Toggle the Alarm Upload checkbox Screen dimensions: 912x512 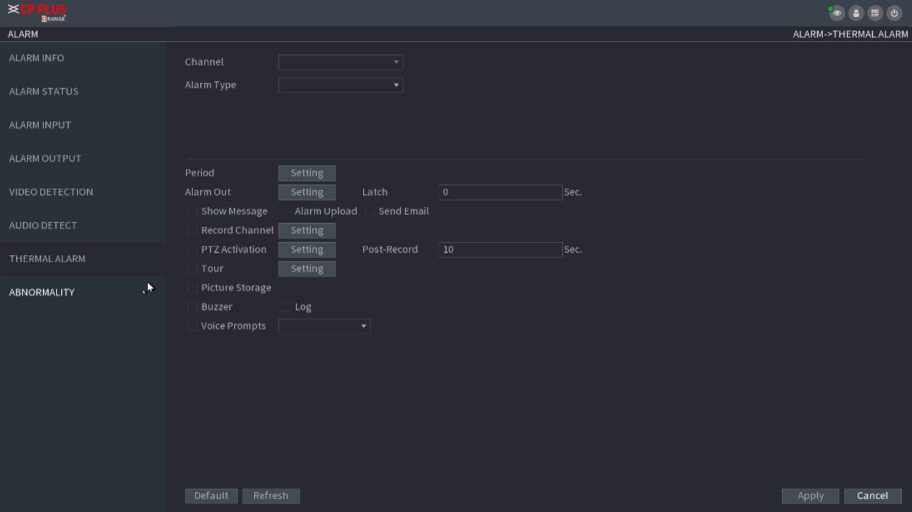click(286, 212)
